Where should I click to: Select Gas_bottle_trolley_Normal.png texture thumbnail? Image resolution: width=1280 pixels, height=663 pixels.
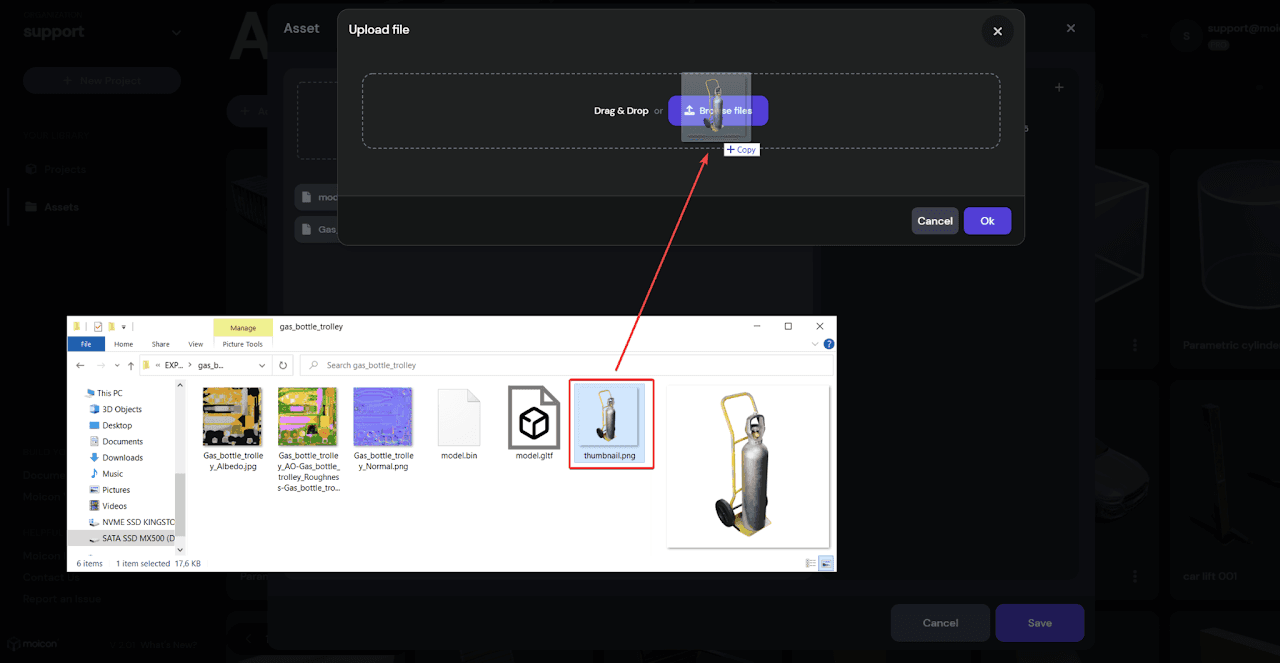(x=383, y=416)
